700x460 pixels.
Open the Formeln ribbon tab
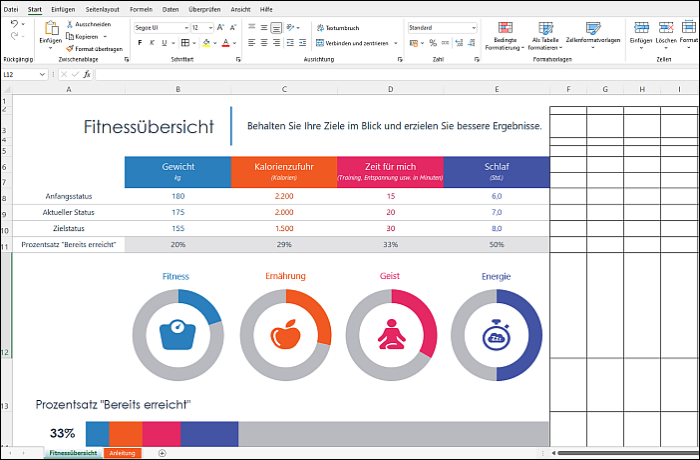pos(141,9)
